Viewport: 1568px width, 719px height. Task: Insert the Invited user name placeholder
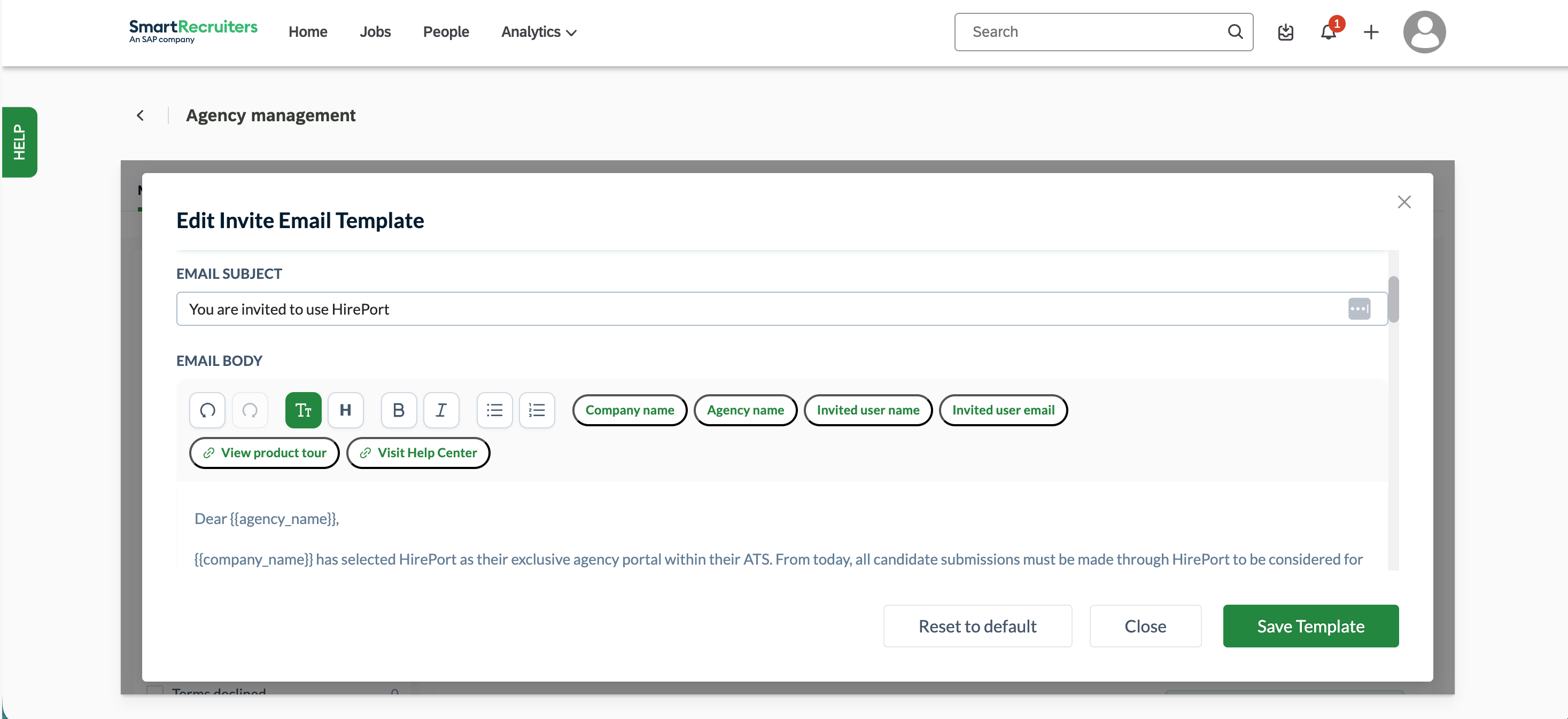[x=868, y=410]
